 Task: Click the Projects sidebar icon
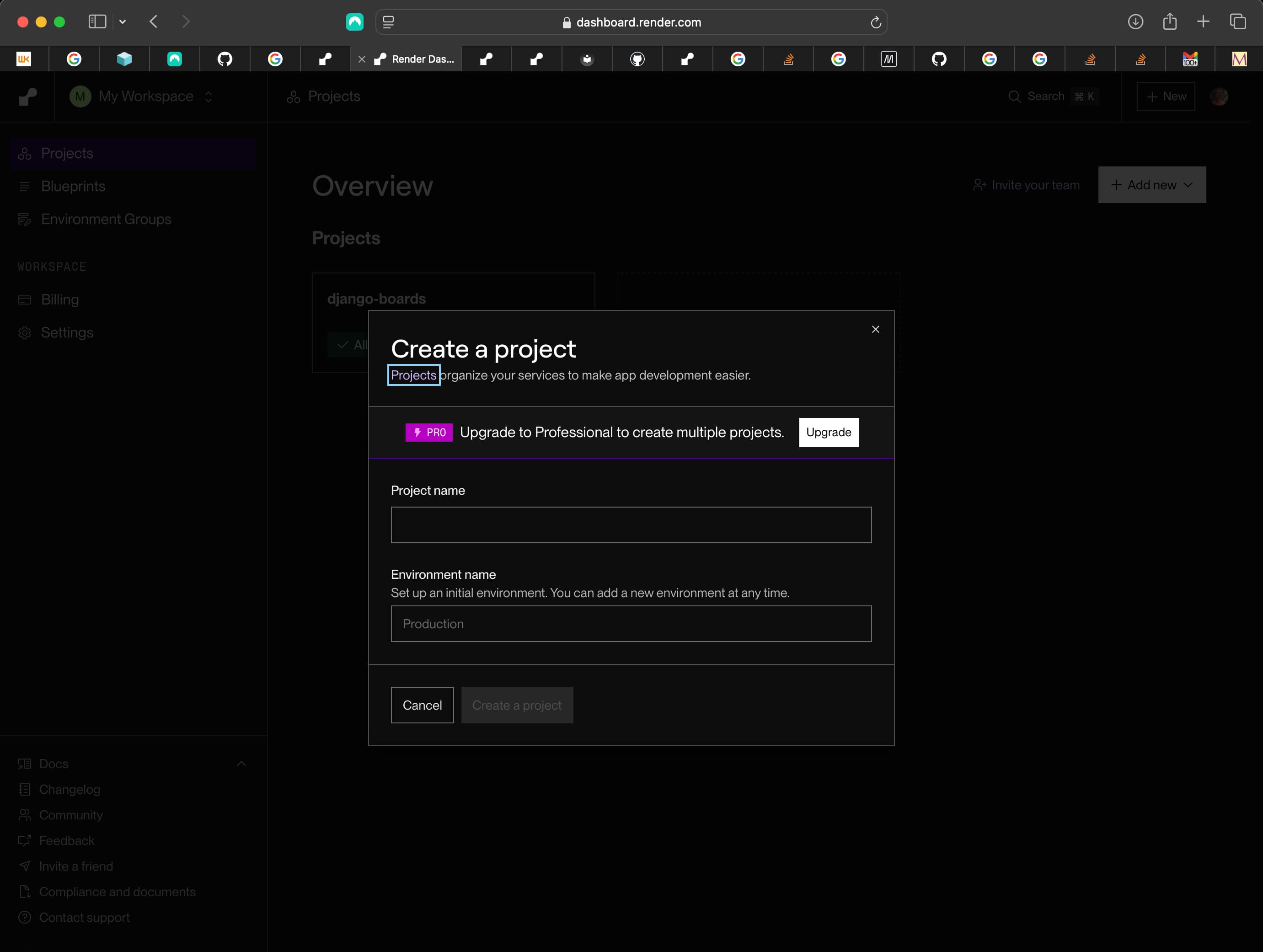pos(25,153)
